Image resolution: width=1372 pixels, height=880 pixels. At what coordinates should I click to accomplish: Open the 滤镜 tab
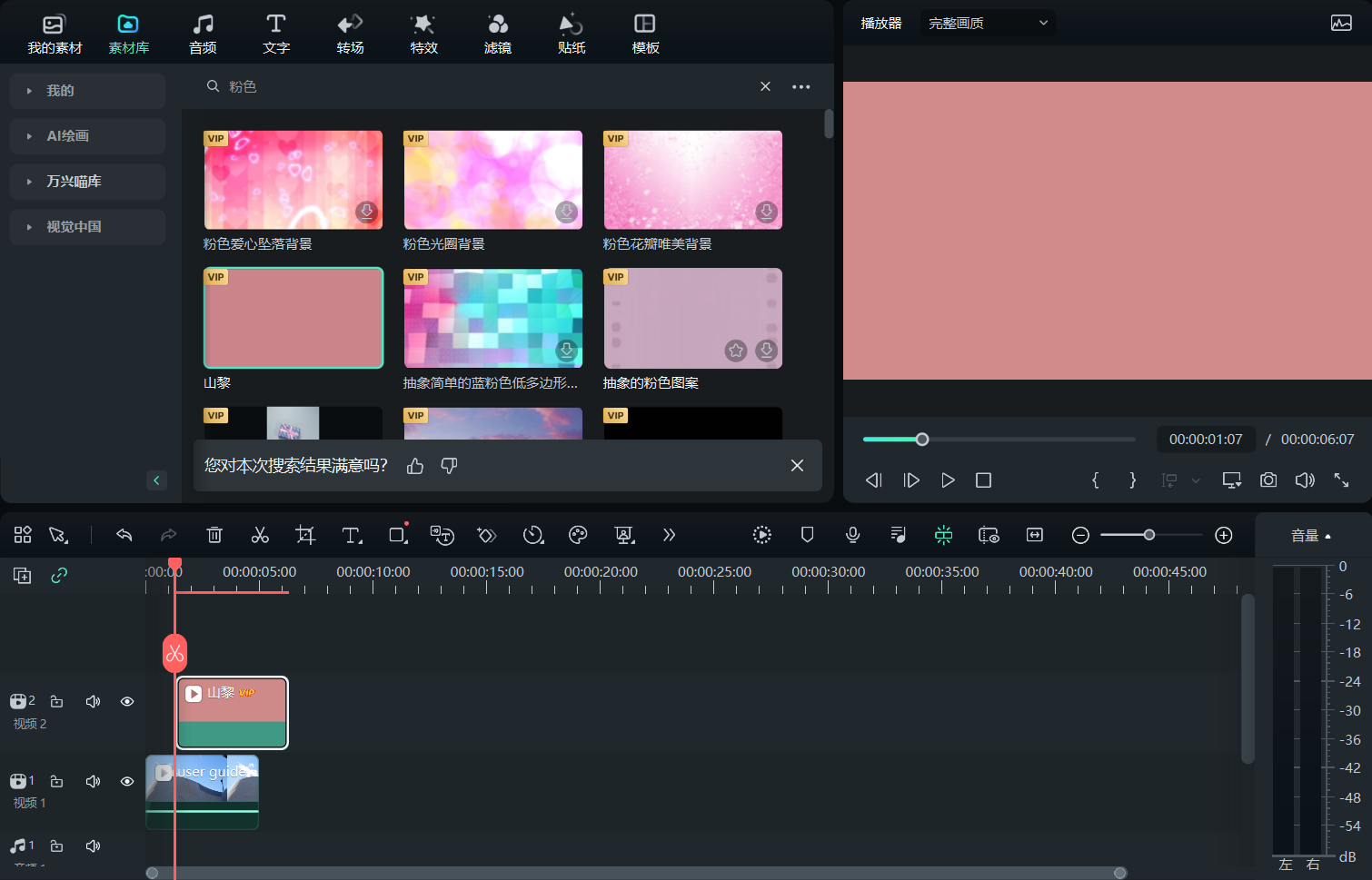click(497, 34)
